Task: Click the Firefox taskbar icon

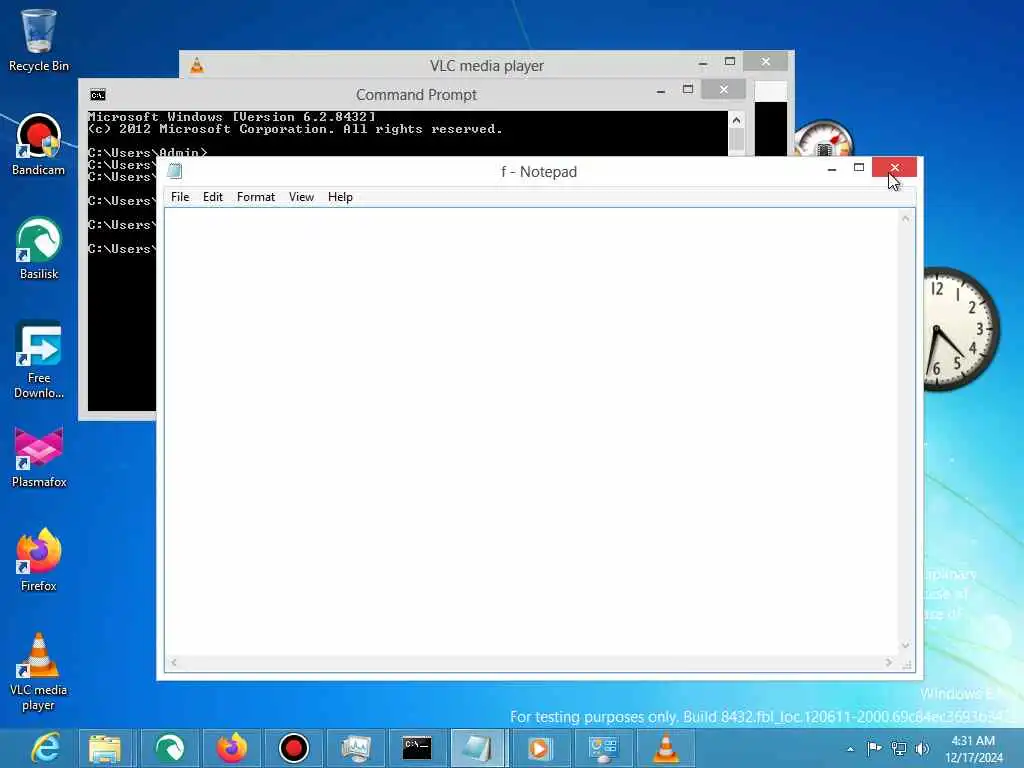Action: (x=232, y=748)
